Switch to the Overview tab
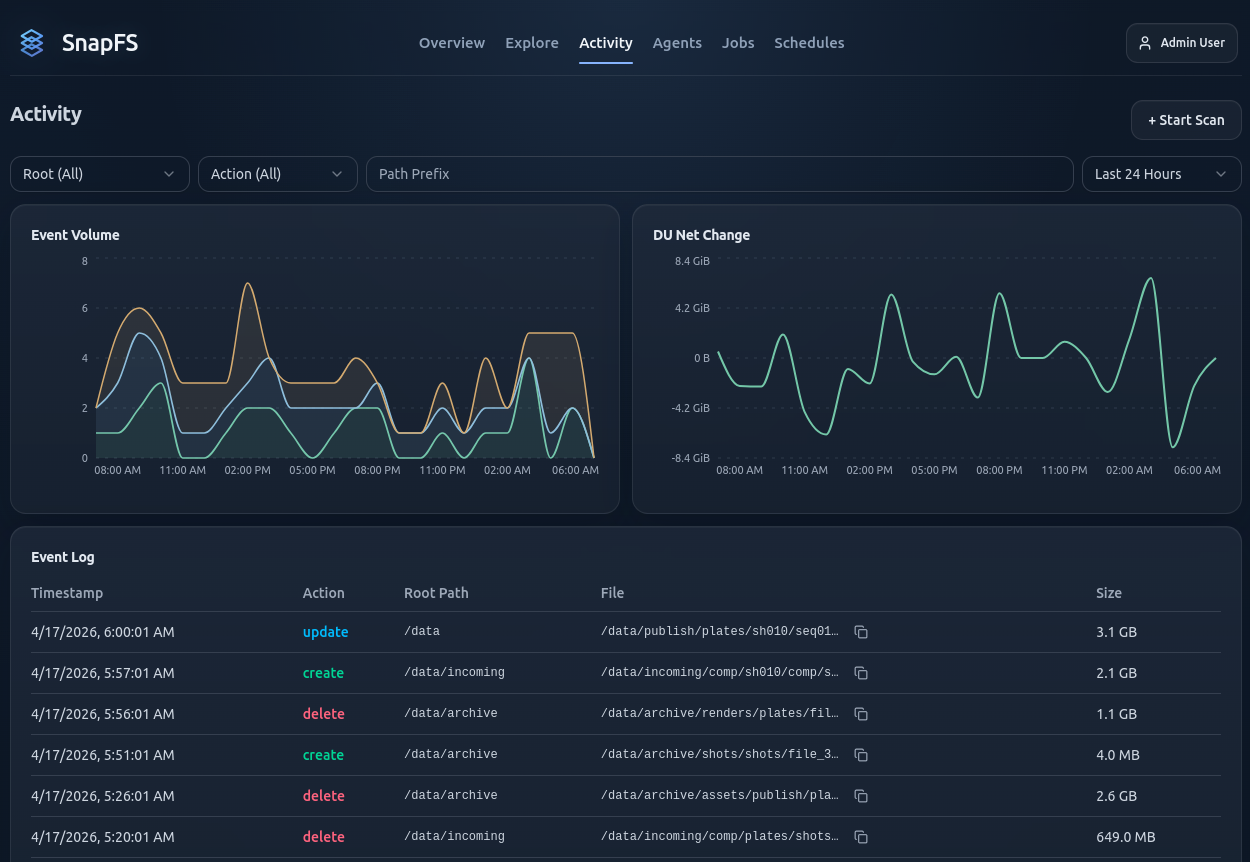The height and width of the screenshot is (862, 1250). click(x=451, y=43)
